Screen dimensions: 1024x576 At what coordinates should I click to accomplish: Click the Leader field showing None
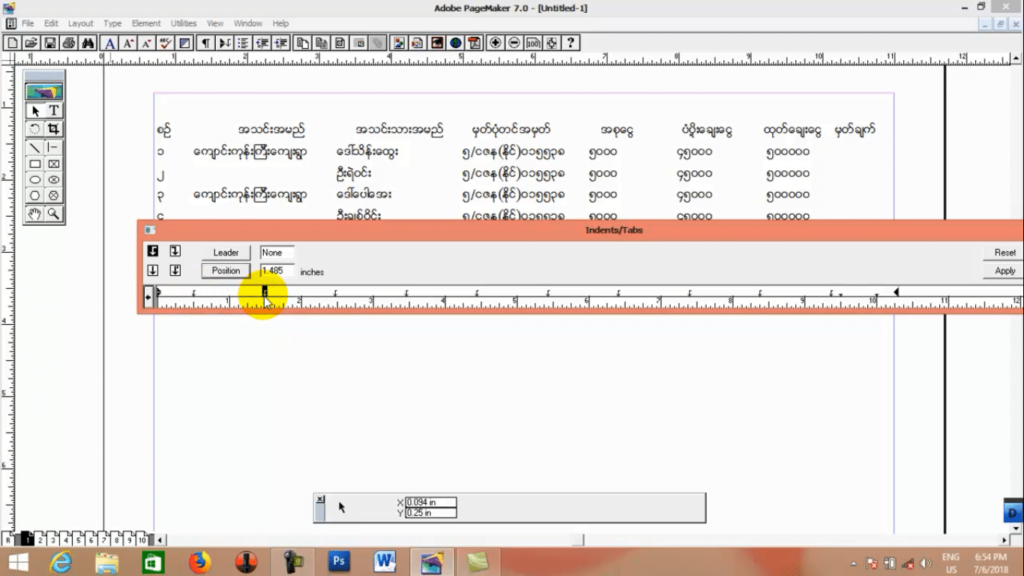click(x=277, y=253)
